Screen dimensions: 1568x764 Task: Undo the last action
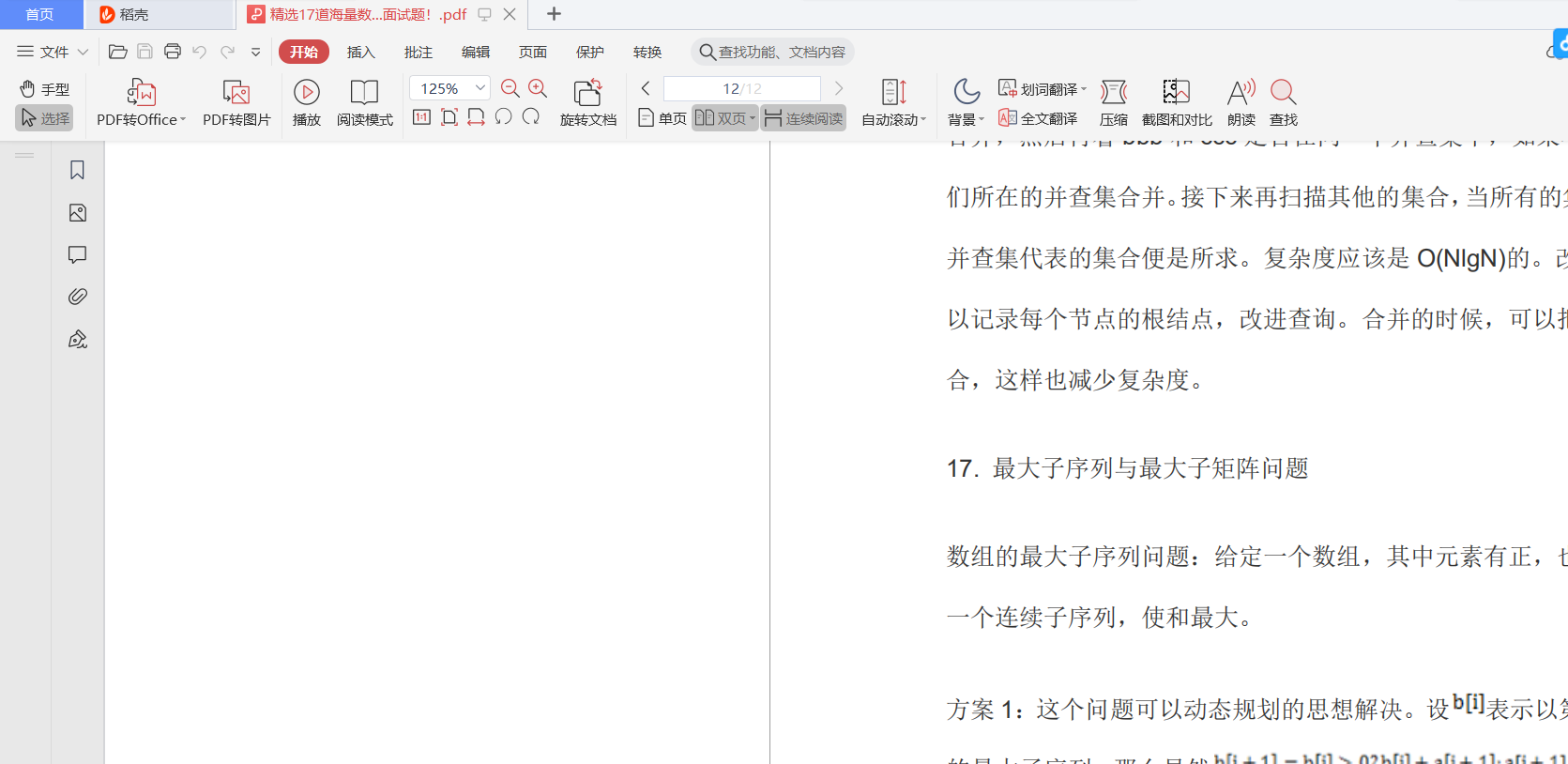click(x=199, y=52)
